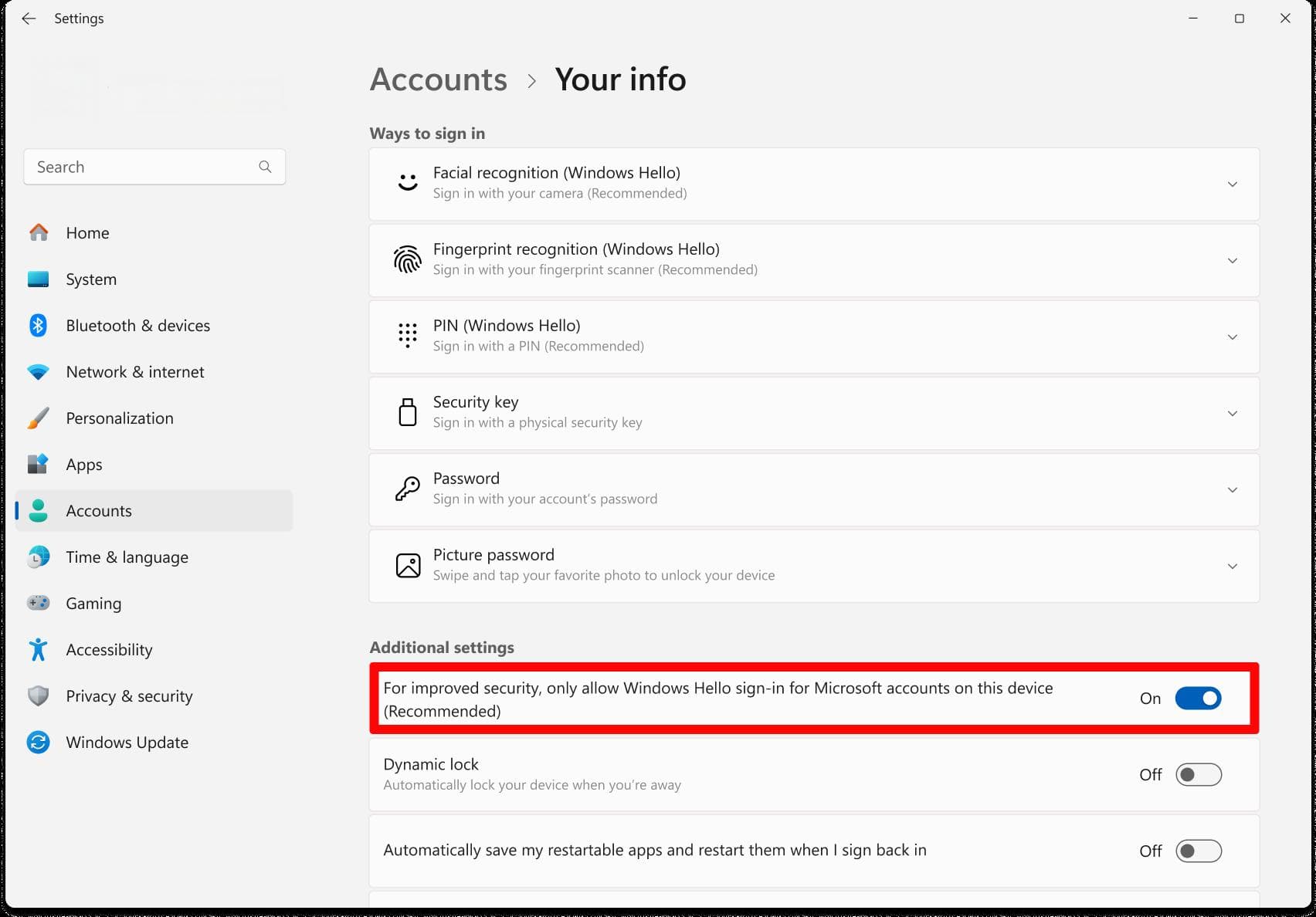Expand Fingerprint recognition chevron

[1233, 260]
